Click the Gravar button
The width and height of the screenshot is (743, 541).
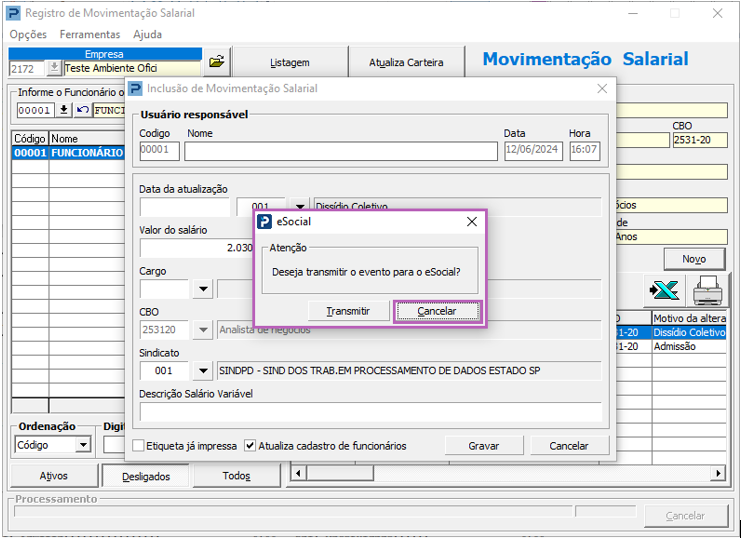[483, 446]
